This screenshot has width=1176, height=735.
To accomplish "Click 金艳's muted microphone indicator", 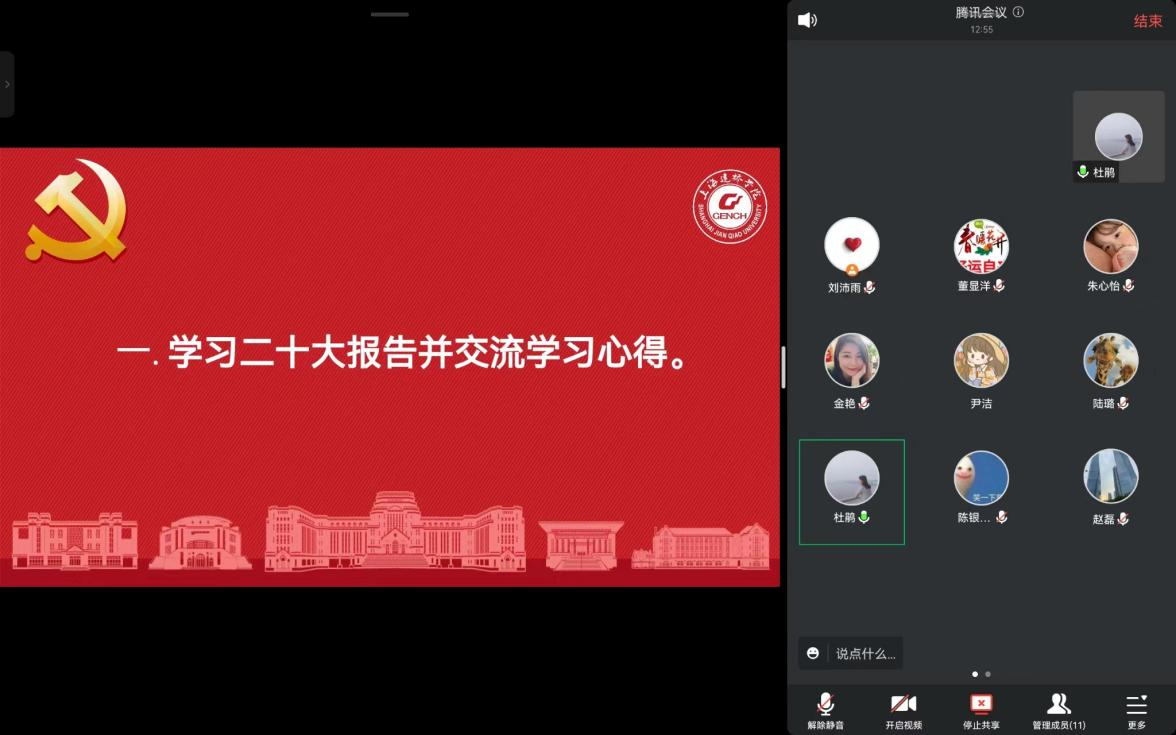I will (864, 403).
